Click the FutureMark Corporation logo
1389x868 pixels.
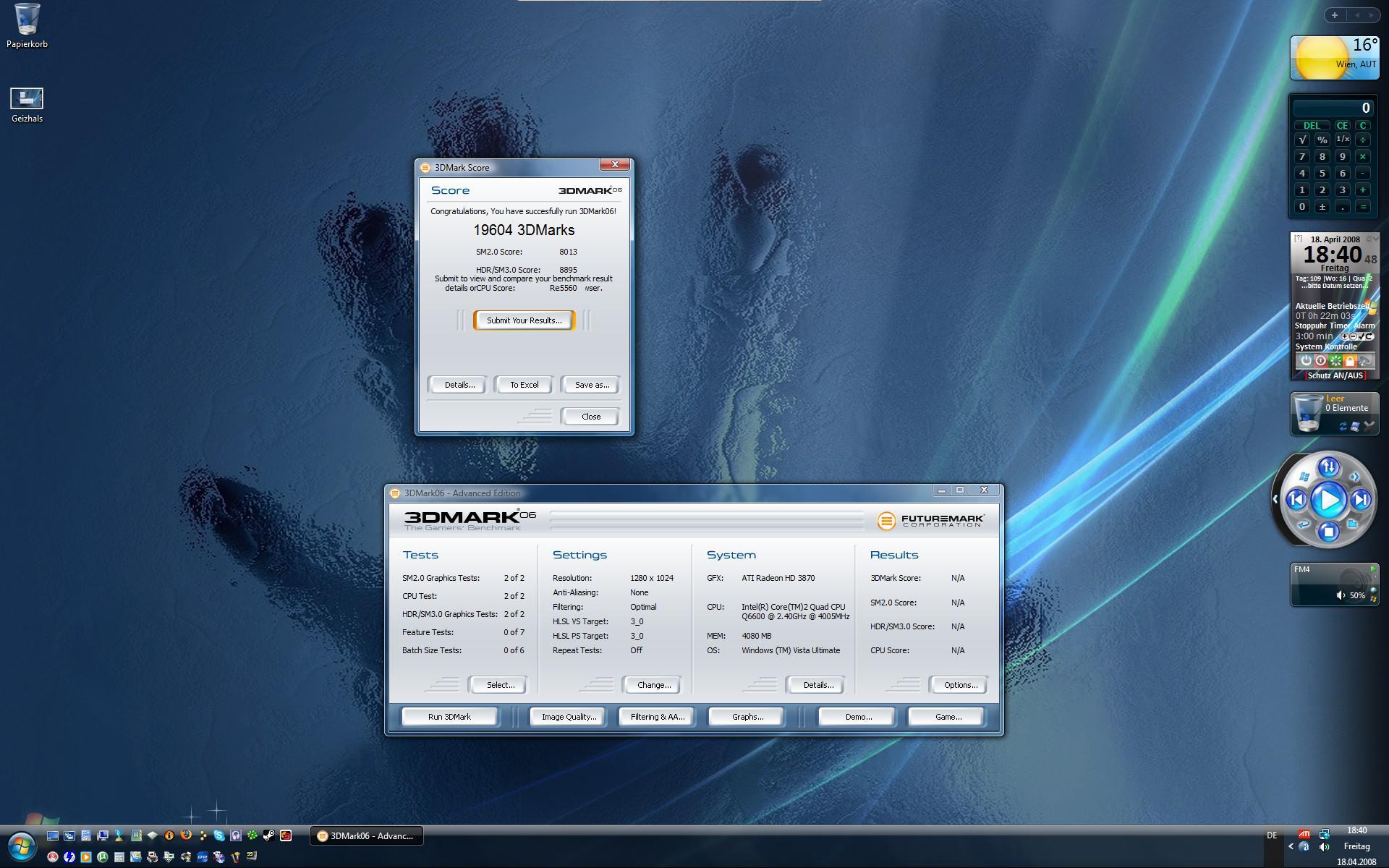pyautogui.click(x=931, y=520)
